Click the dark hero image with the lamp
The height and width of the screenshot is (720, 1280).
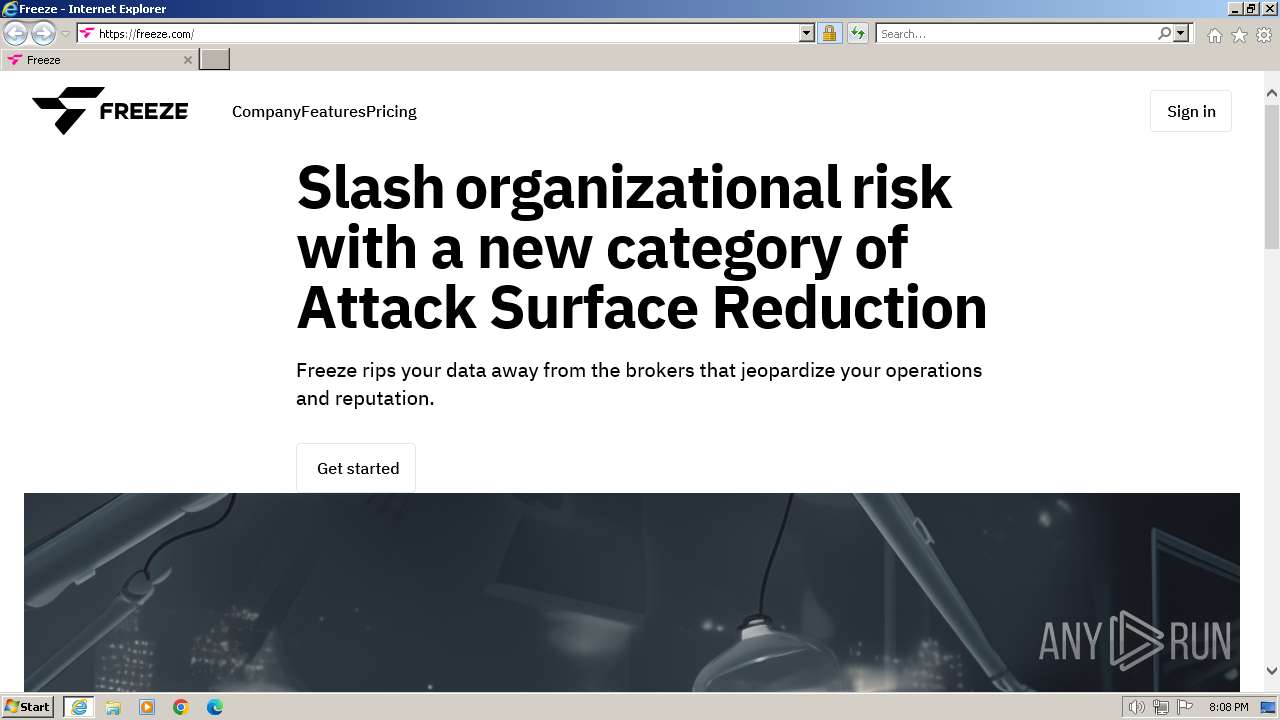[x=632, y=592]
